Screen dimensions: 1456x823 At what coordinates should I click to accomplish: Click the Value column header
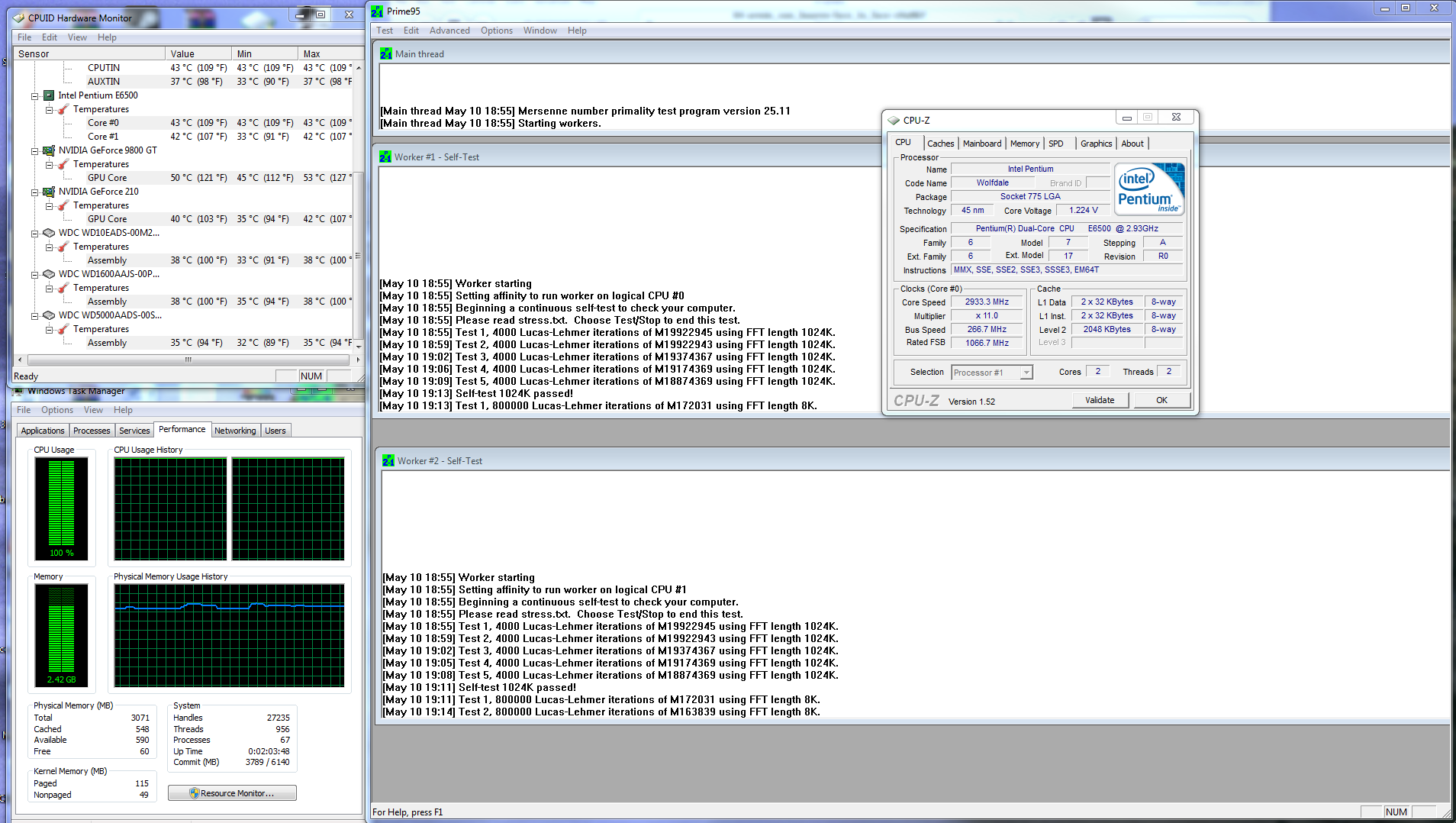tap(198, 53)
